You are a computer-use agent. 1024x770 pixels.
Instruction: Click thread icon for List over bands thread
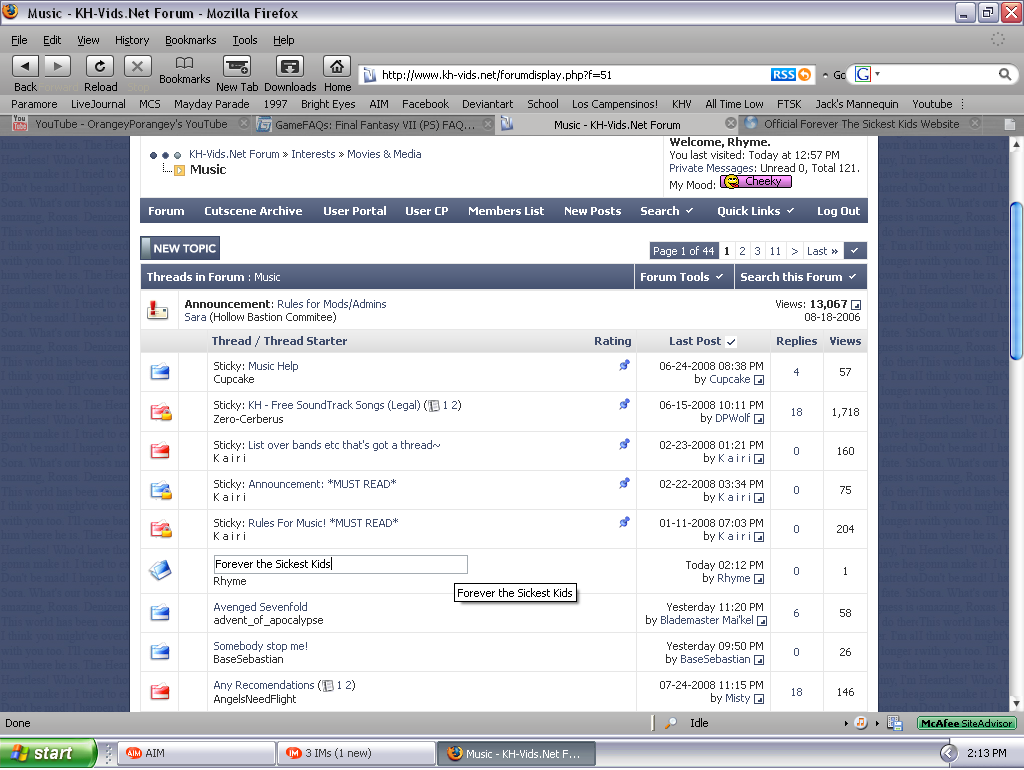coord(160,451)
